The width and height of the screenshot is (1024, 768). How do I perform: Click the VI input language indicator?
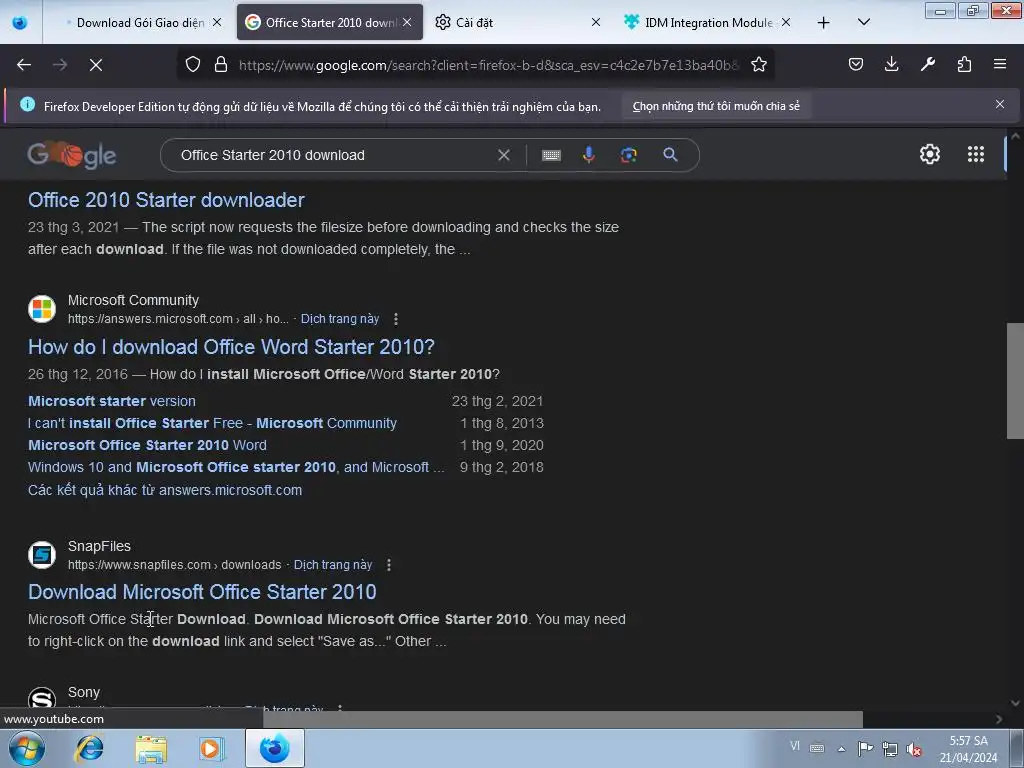(795, 746)
